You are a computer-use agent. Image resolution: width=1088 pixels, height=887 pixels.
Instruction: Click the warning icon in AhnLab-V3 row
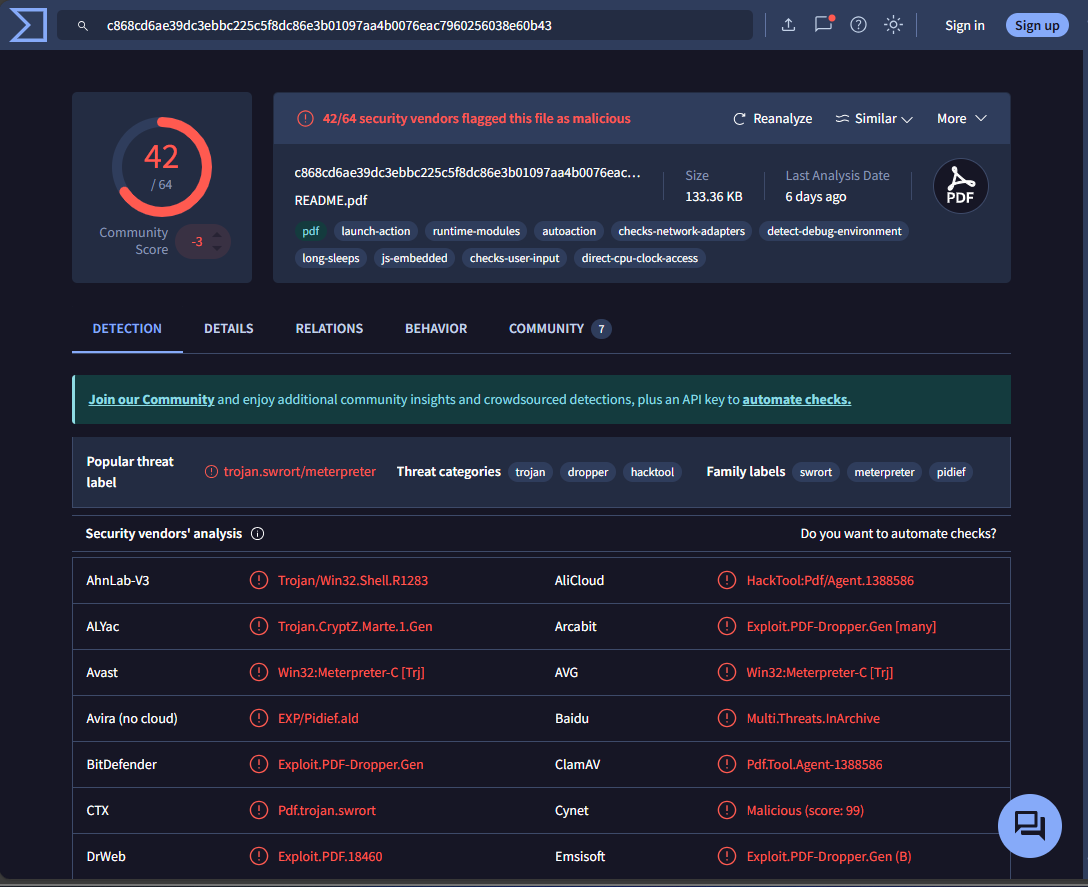coord(259,580)
